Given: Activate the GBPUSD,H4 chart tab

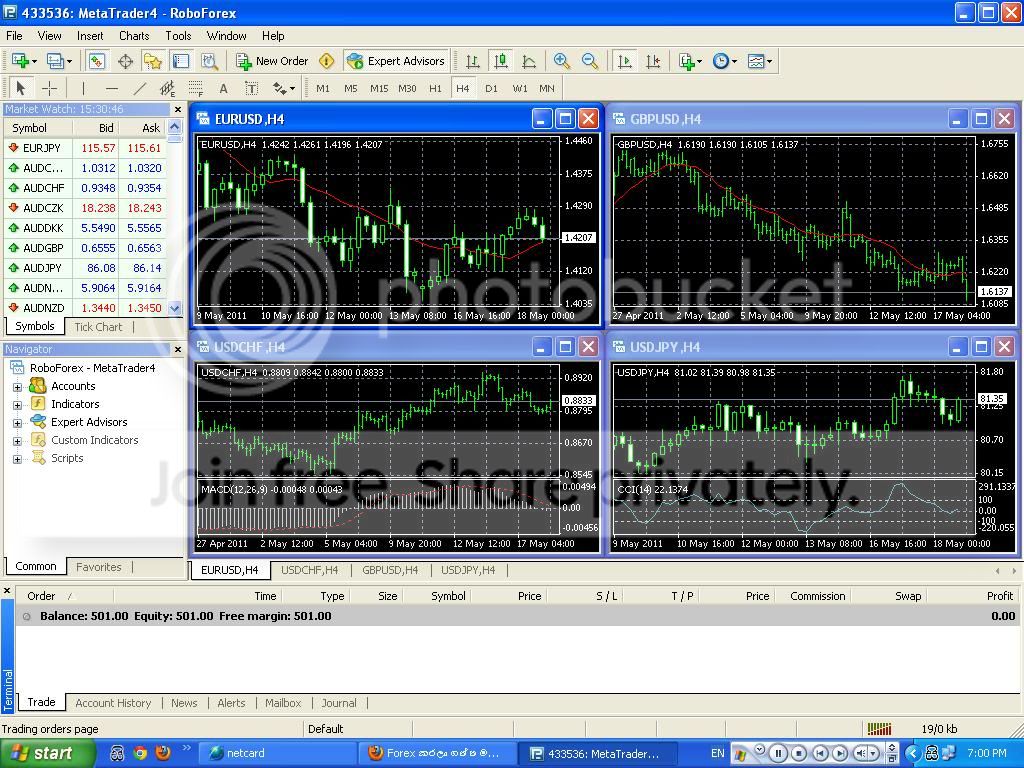Looking at the screenshot, I should tap(390, 570).
